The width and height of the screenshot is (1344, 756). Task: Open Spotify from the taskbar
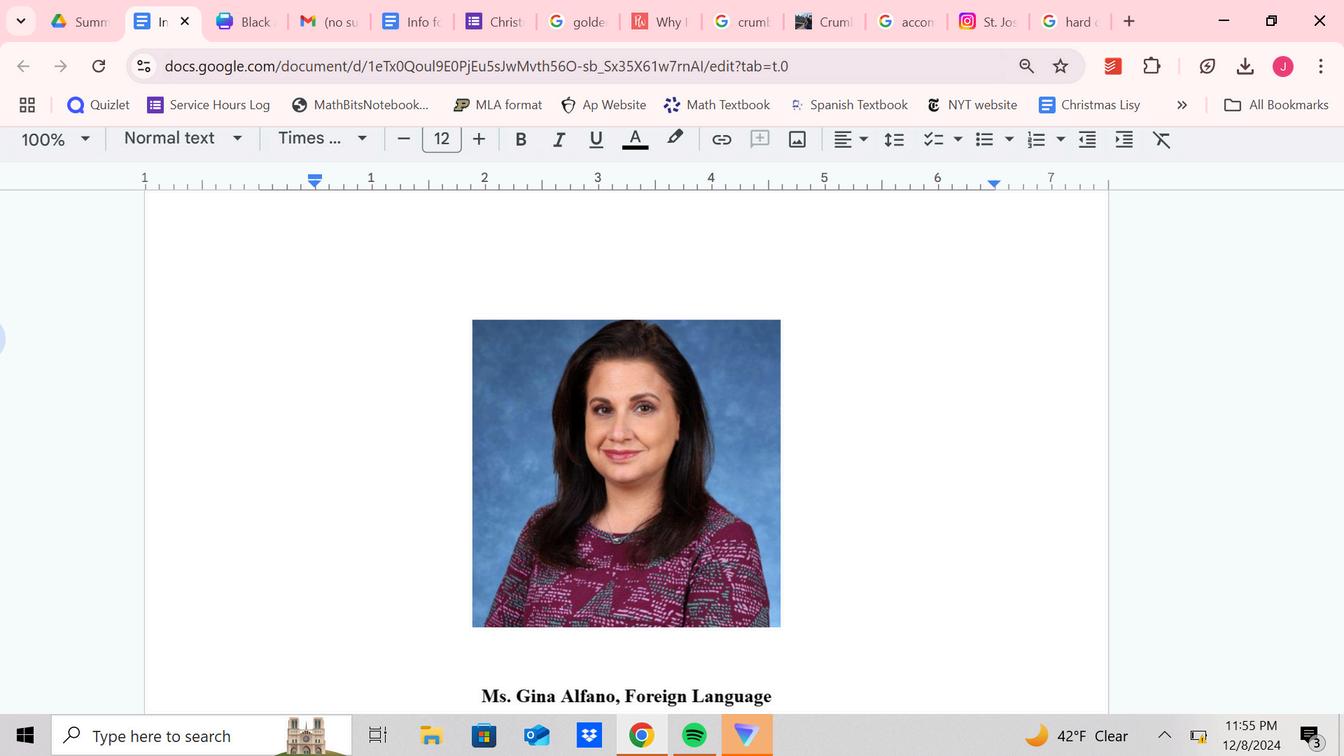[x=693, y=736]
